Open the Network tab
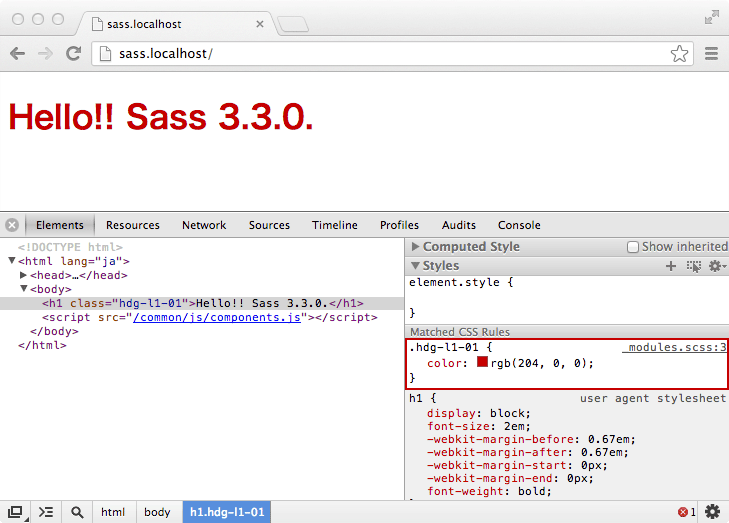This screenshot has width=729, height=523. coord(204,225)
